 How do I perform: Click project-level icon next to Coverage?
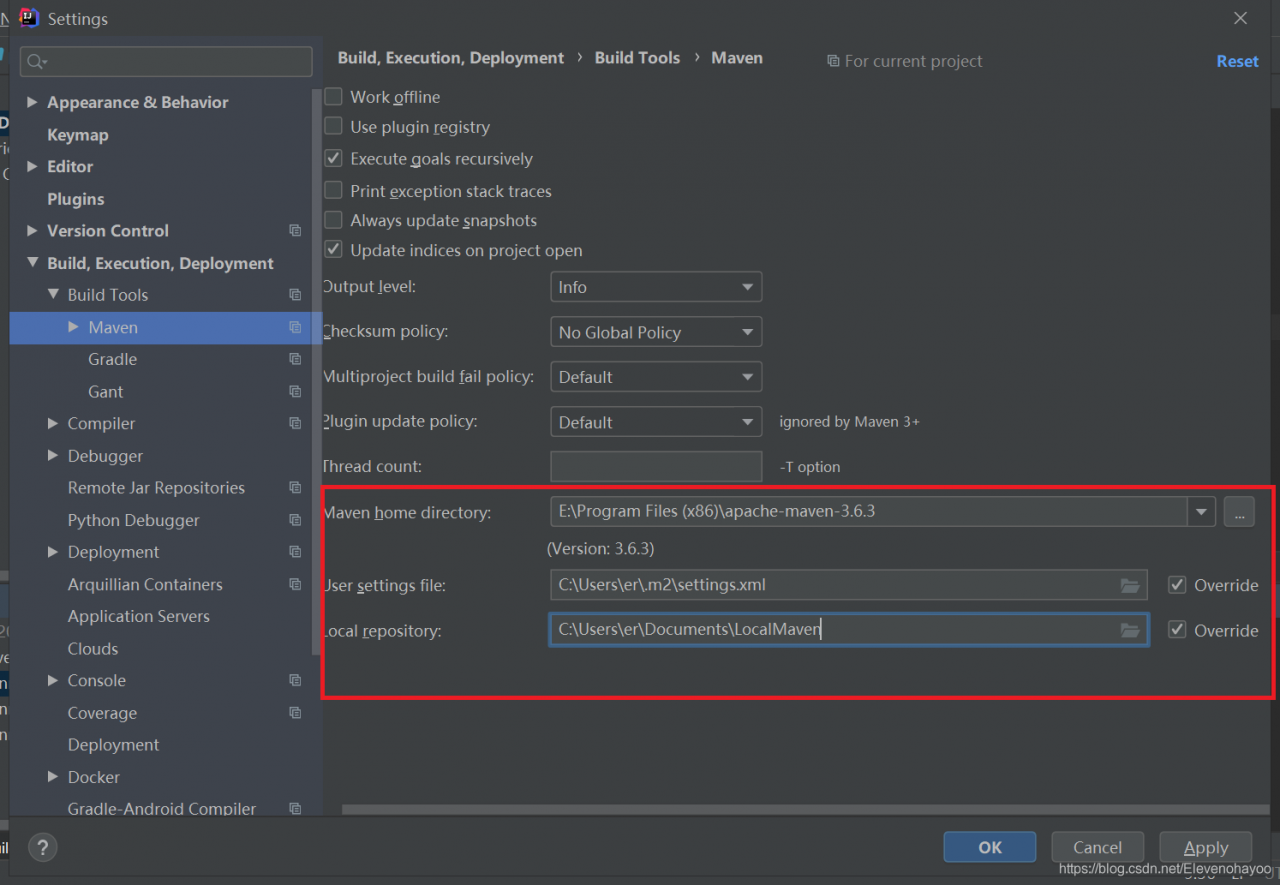pos(295,713)
